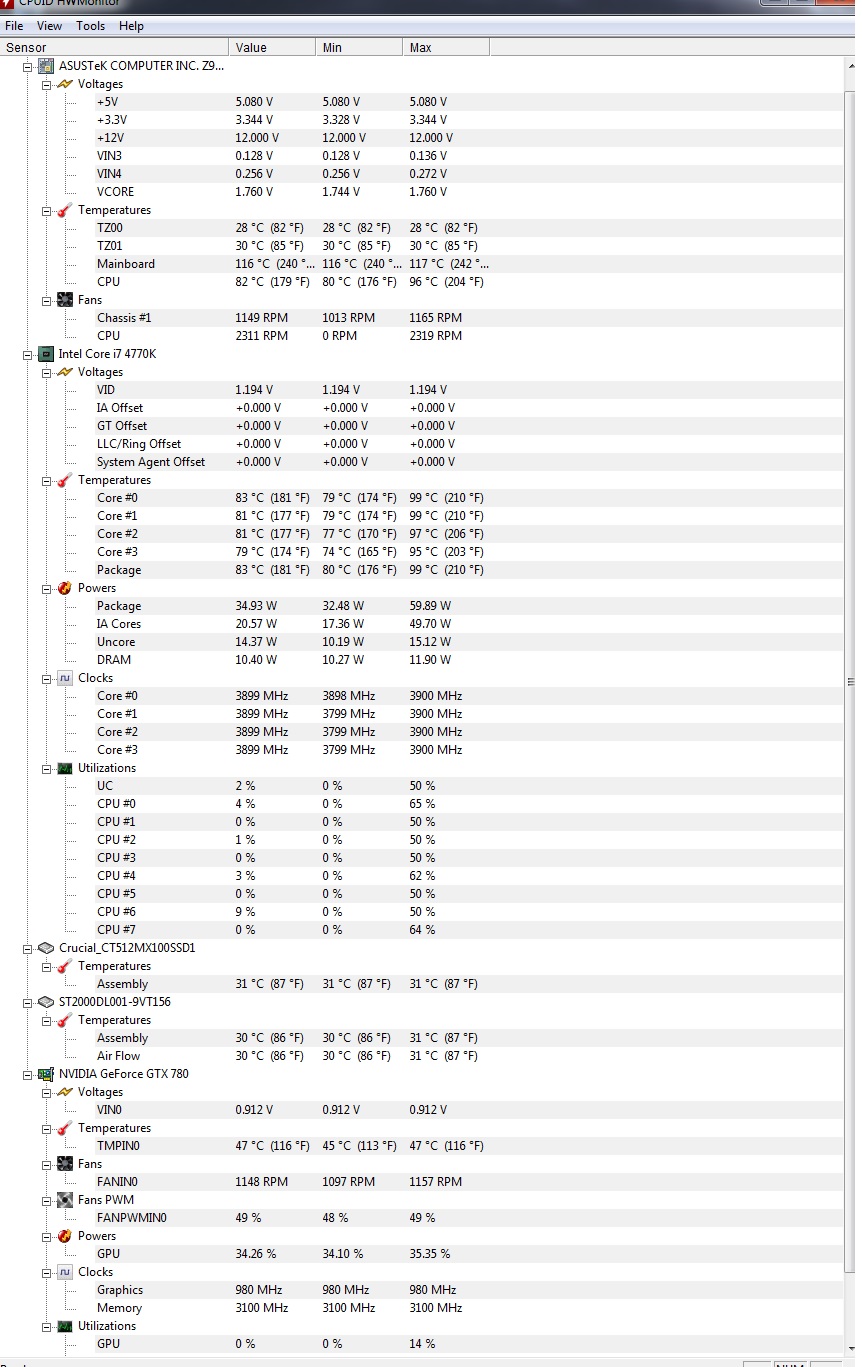Click the thermometer icon under GeForce GTX 780
The height and width of the screenshot is (1367, 862).
pyautogui.click(x=65, y=1128)
